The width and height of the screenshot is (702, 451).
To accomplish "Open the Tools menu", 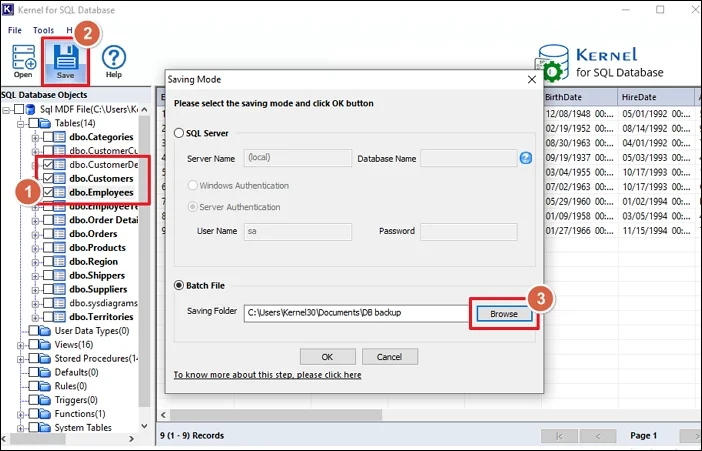I will 43,30.
